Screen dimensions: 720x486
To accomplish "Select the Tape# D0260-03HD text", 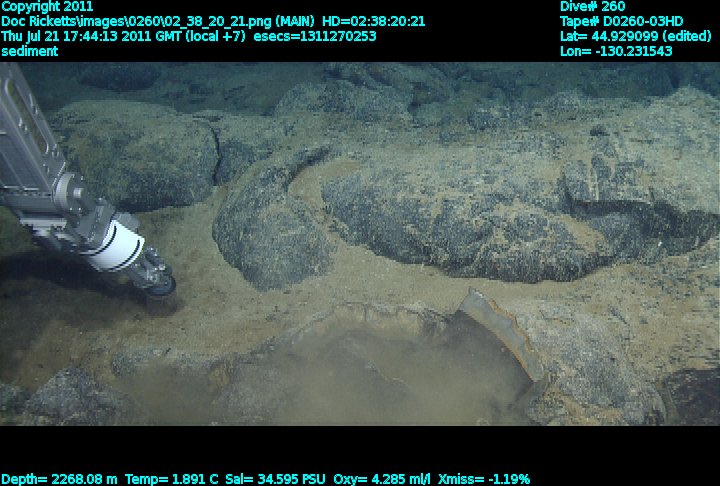I will tap(621, 21).
